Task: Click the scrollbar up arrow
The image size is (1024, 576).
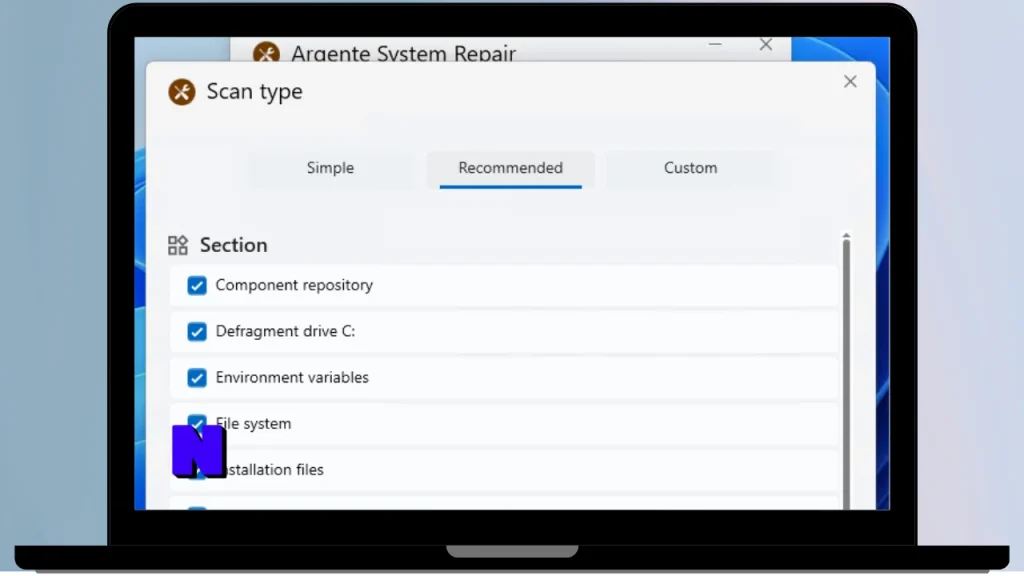Action: (x=846, y=235)
